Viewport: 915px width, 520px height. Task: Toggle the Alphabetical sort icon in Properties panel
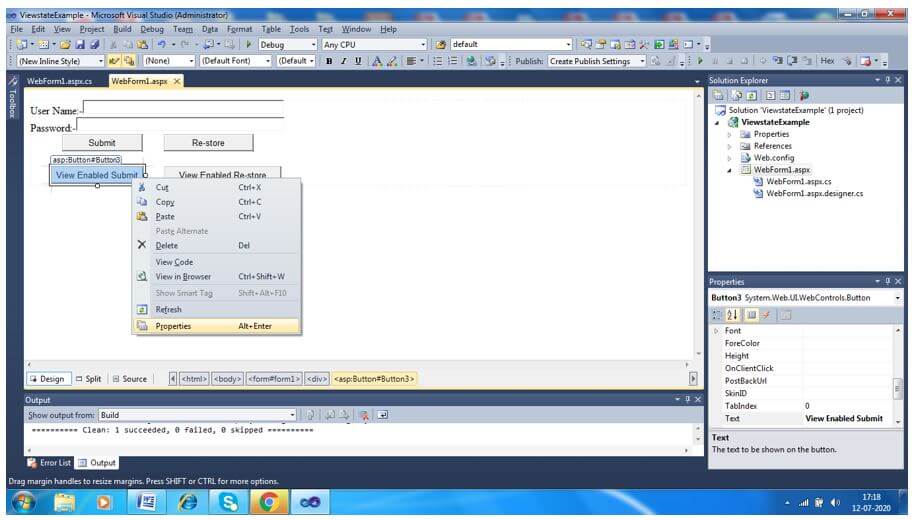(732, 315)
